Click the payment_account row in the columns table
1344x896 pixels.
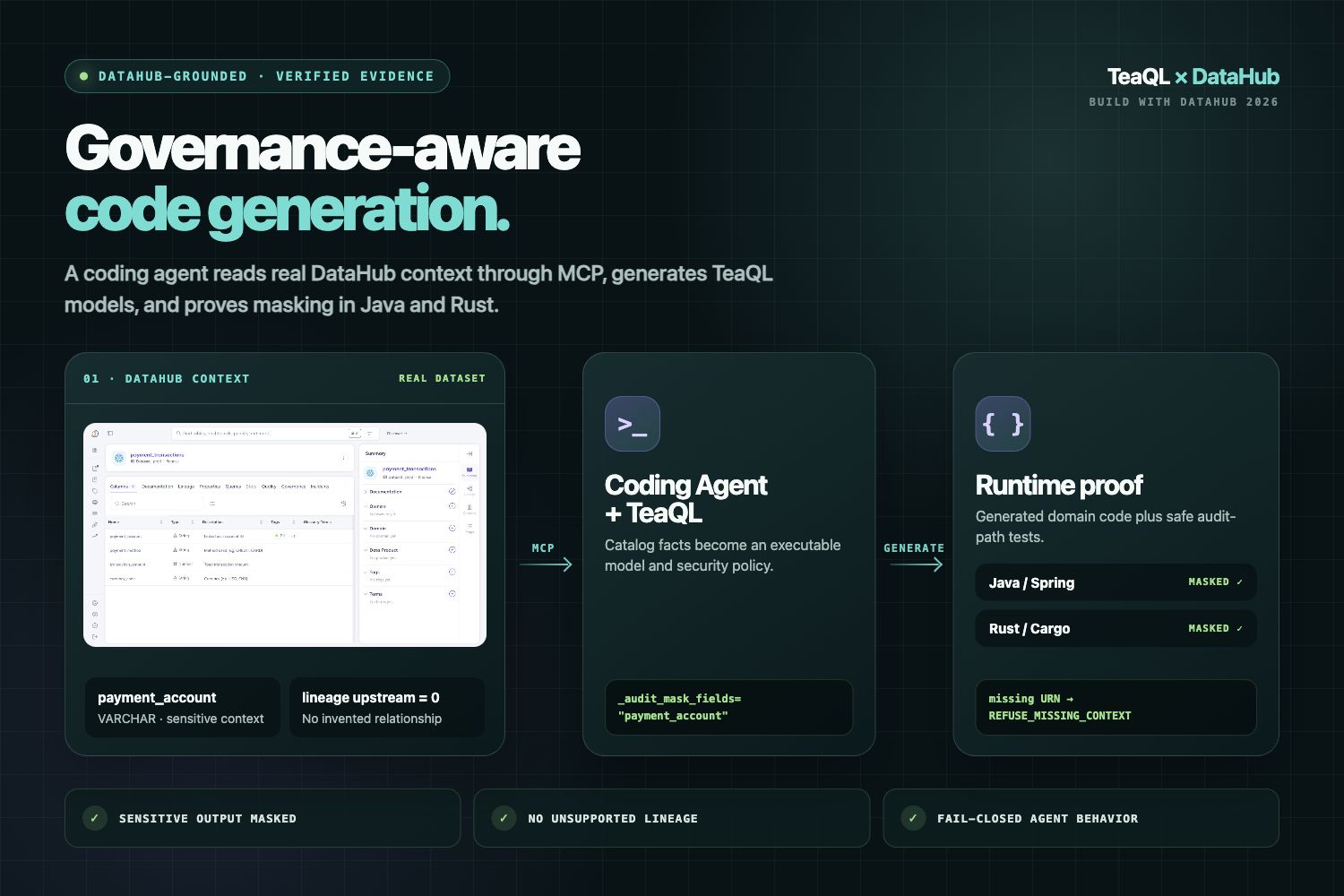(x=228, y=536)
